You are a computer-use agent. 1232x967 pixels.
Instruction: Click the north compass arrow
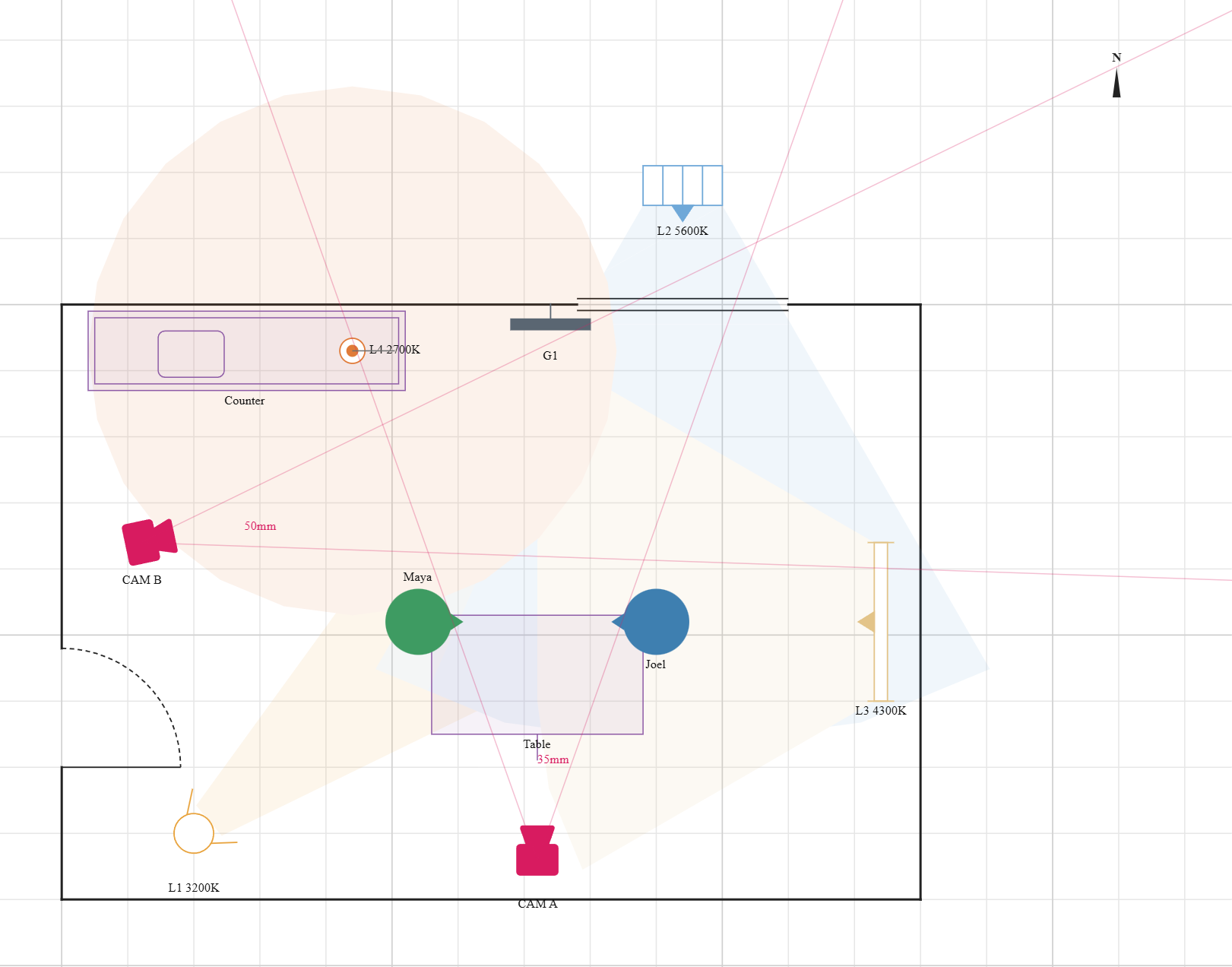point(1116,83)
